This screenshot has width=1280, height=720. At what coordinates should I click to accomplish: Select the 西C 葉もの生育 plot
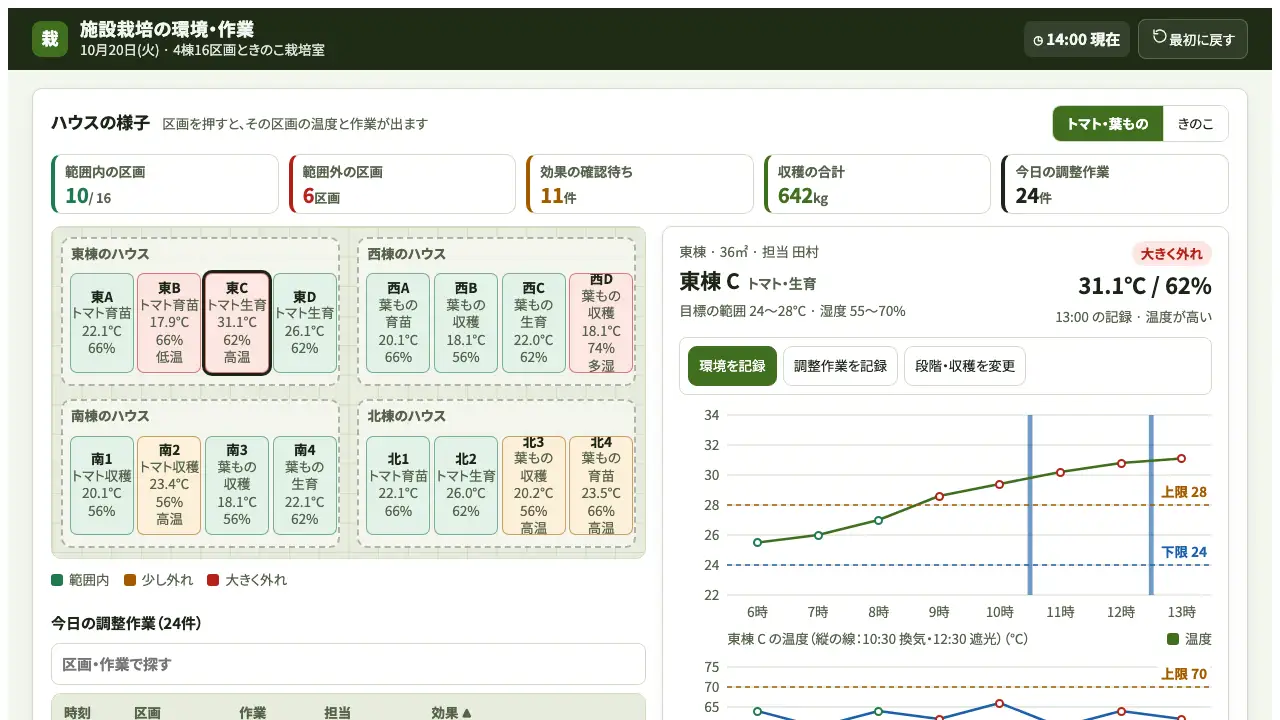534,323
